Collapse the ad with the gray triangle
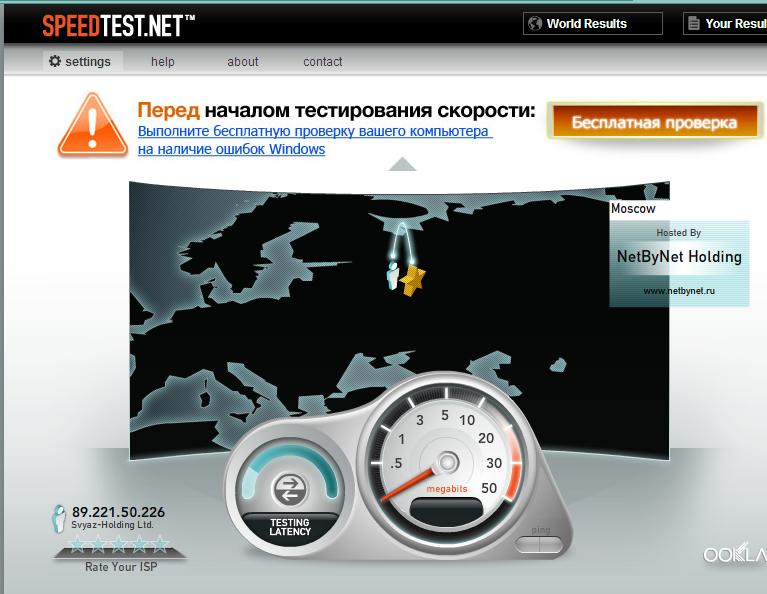This screenshot has height=594, width=767. (402, 164)
